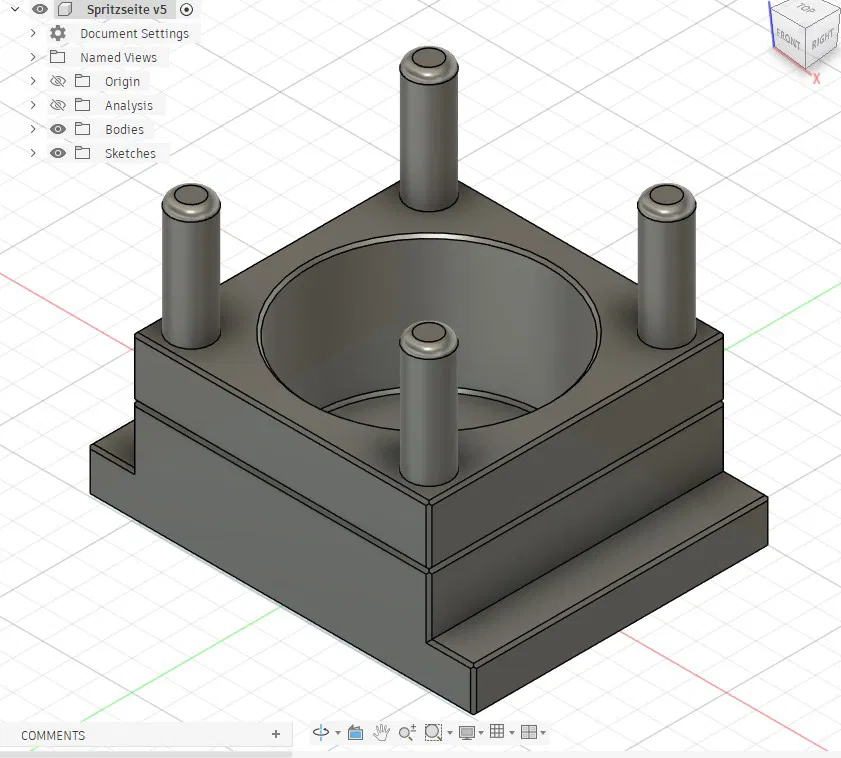Show the hidden Analysis folder
The image size is (841, 758).
pyautogui.click(x=58, y=105)
